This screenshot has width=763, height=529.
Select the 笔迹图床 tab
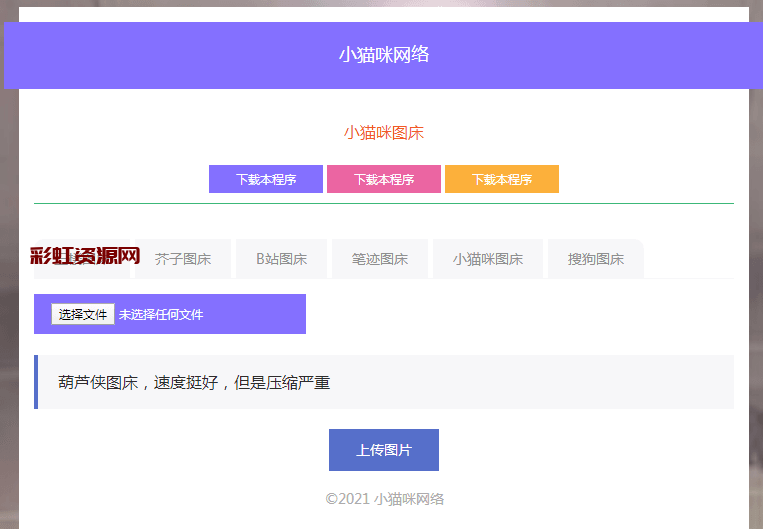(x=380, y=259)
